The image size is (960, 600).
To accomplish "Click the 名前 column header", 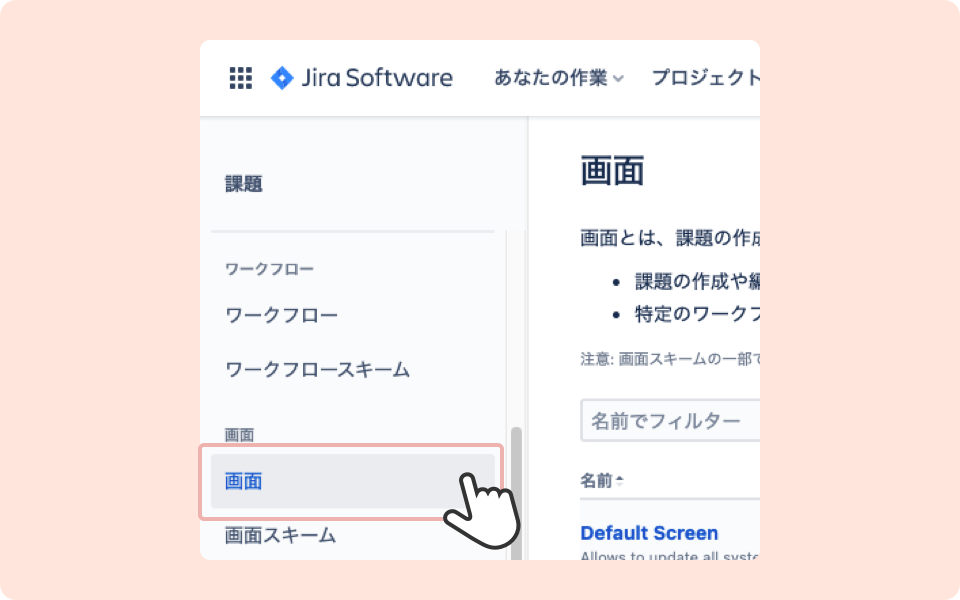I will pyautogui.click(x=596, y=481).
